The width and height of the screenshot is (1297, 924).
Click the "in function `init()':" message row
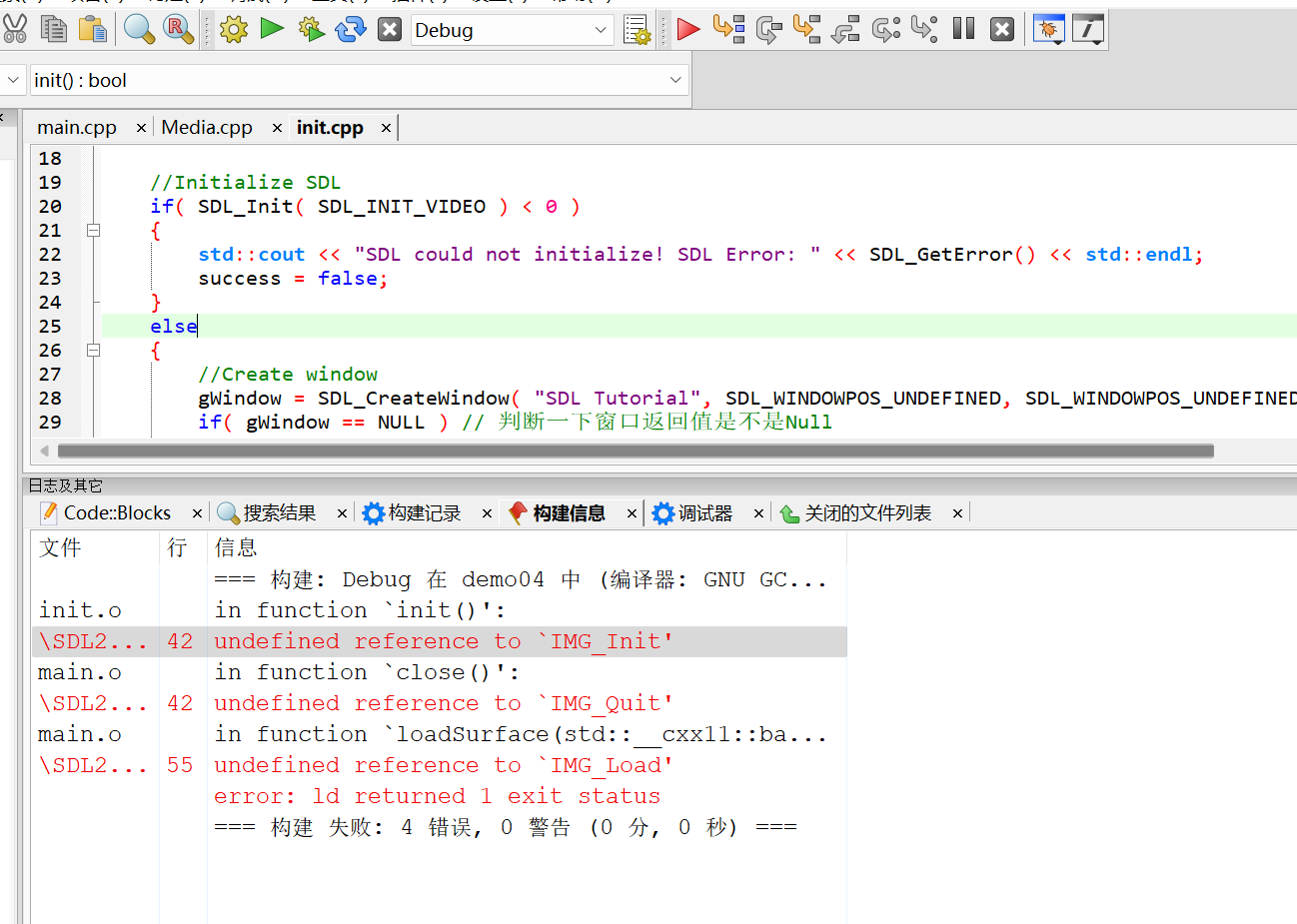440,610
